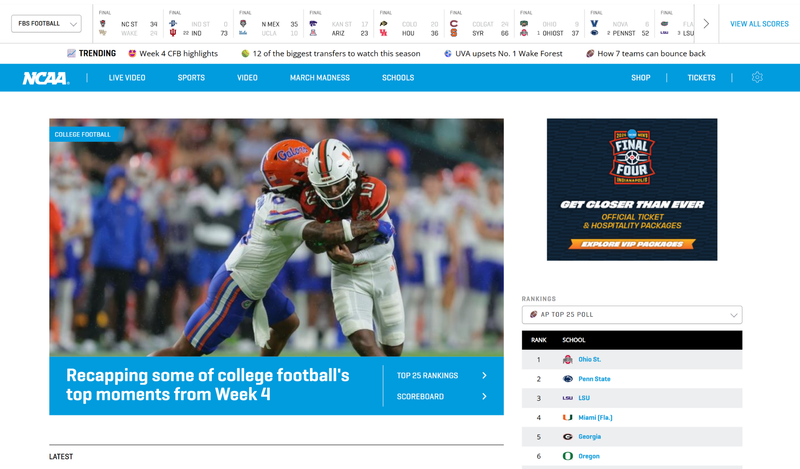Screen dimensions: 800x469
Task: Open the COLGAT vs SYR final score
Action: click(x=479, y=24)
